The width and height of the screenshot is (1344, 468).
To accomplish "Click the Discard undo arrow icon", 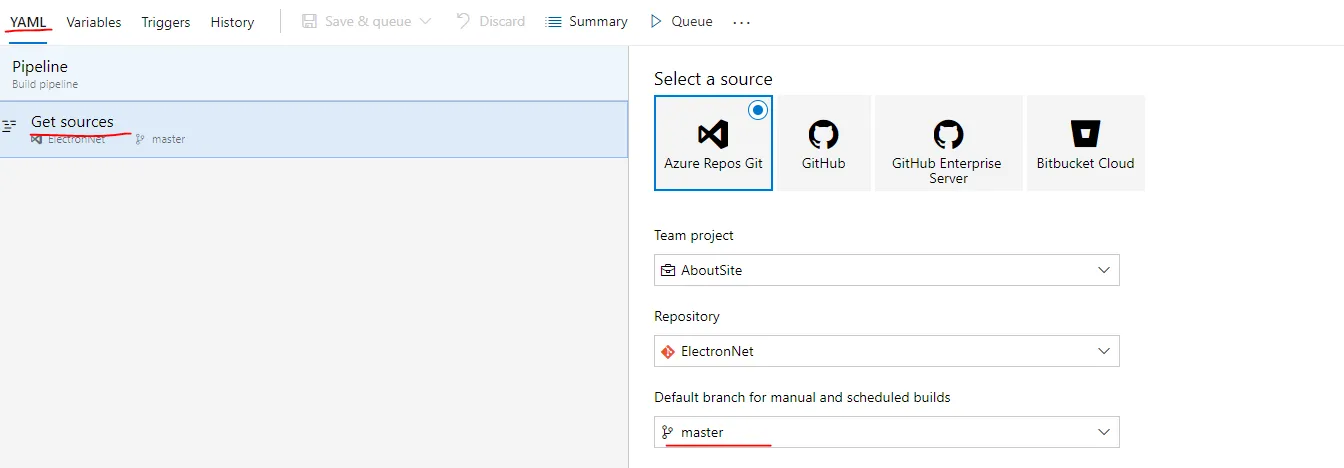I will click(464, 21).
